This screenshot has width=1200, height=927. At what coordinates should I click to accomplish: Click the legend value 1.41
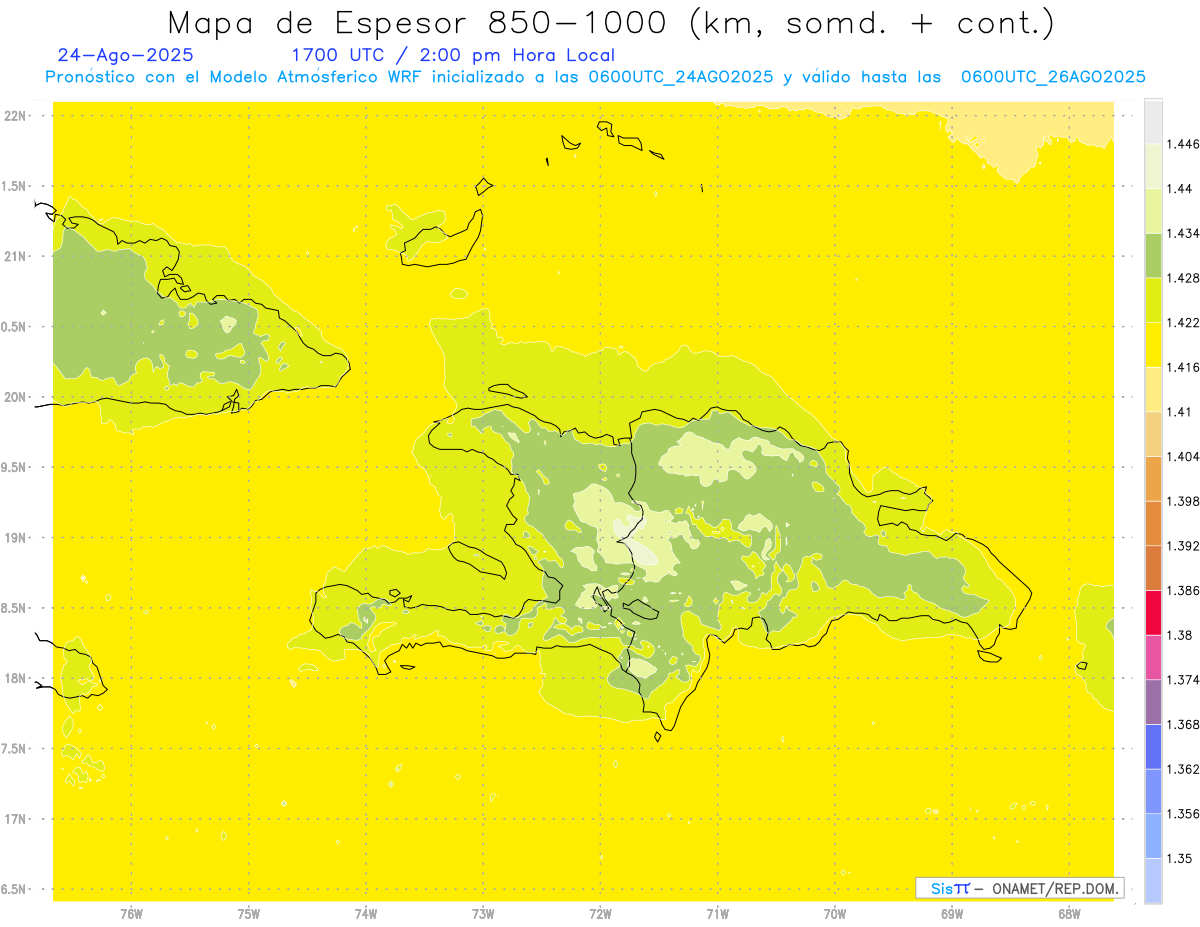point(1180,412)
